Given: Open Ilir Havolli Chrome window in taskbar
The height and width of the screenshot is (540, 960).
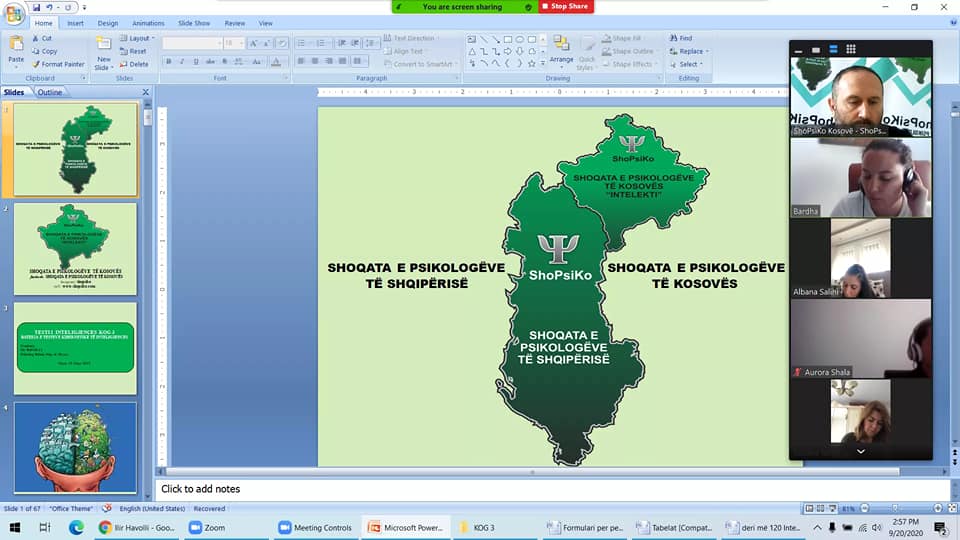Looking at the screenshot, I should [x=137, y=527].
